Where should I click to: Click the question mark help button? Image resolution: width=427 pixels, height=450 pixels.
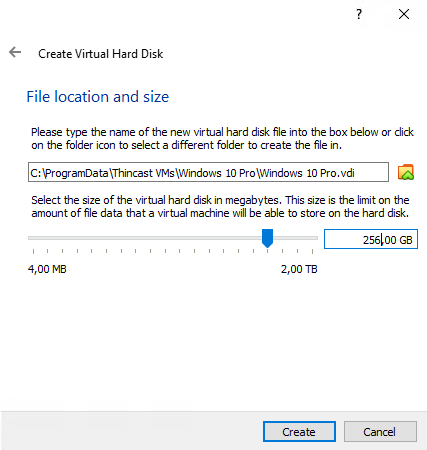click(x=359, y=14)
